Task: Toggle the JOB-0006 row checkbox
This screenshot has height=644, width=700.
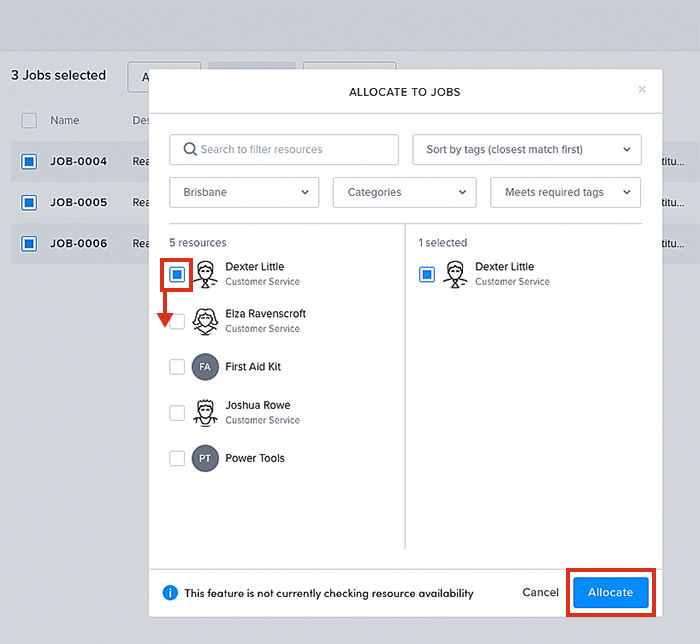Action: 29,244
